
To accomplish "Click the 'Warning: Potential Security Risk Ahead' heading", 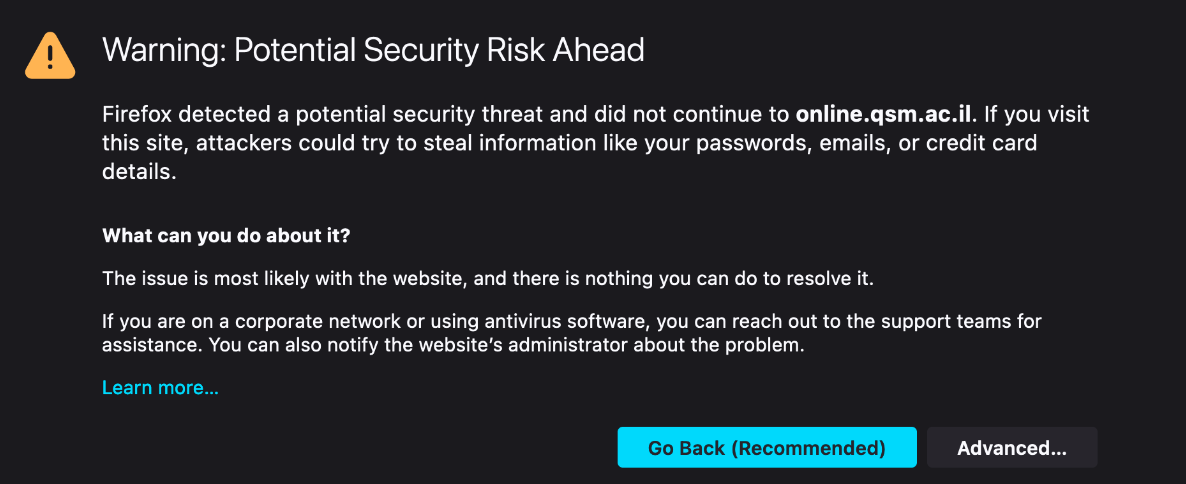I will (373, 49).
